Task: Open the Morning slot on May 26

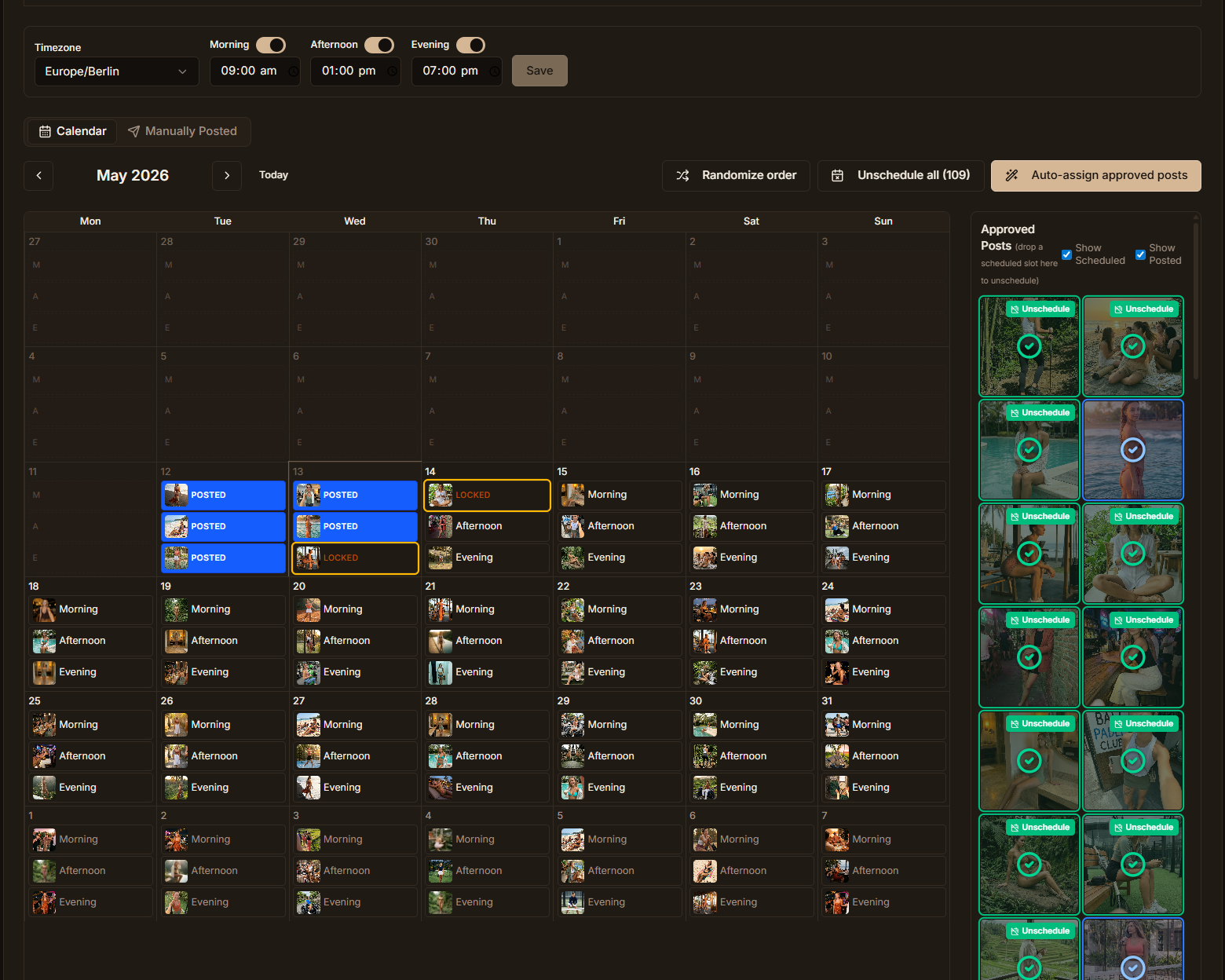Action: pyautogui.click(x=223, y=726)
